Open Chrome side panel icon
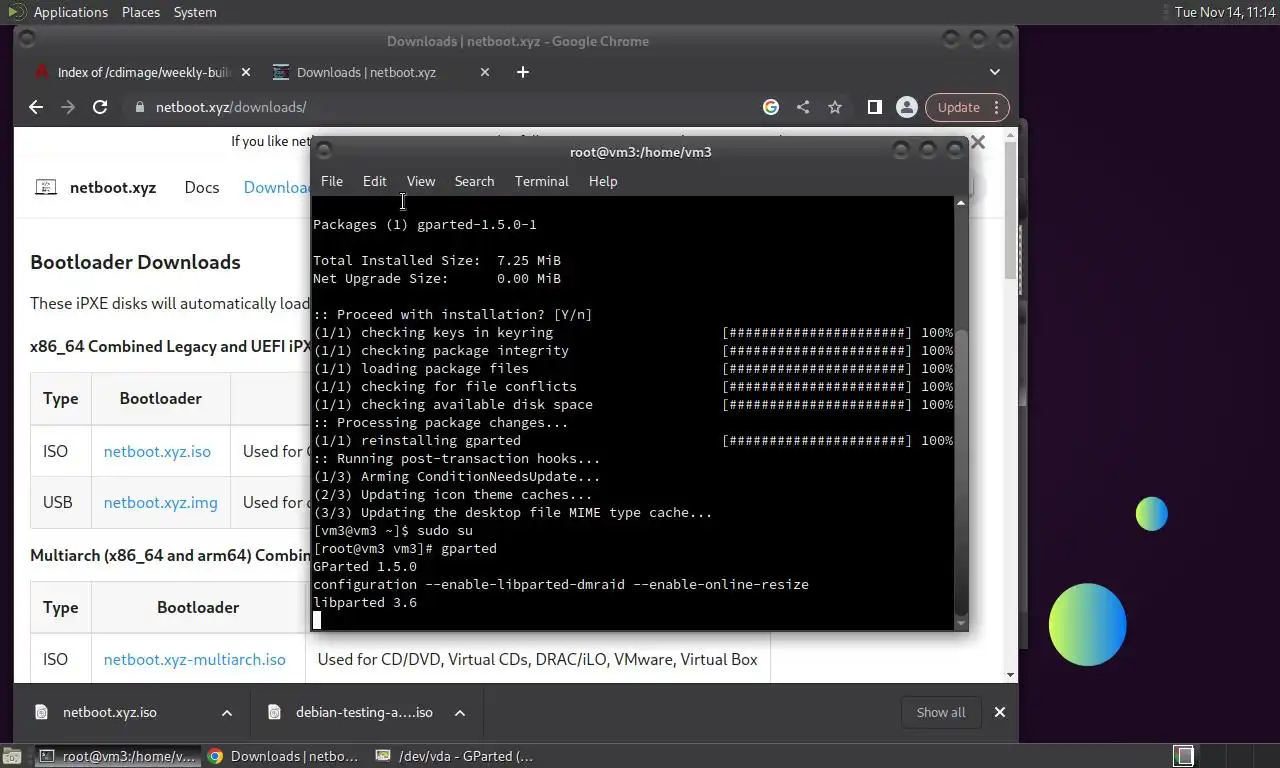This screenshot has height=768, width=1280. (x=875, y=107)
